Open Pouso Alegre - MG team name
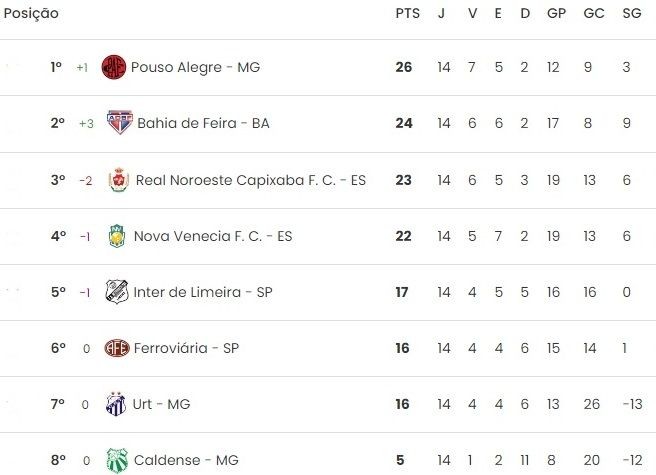 click(195, 67)
